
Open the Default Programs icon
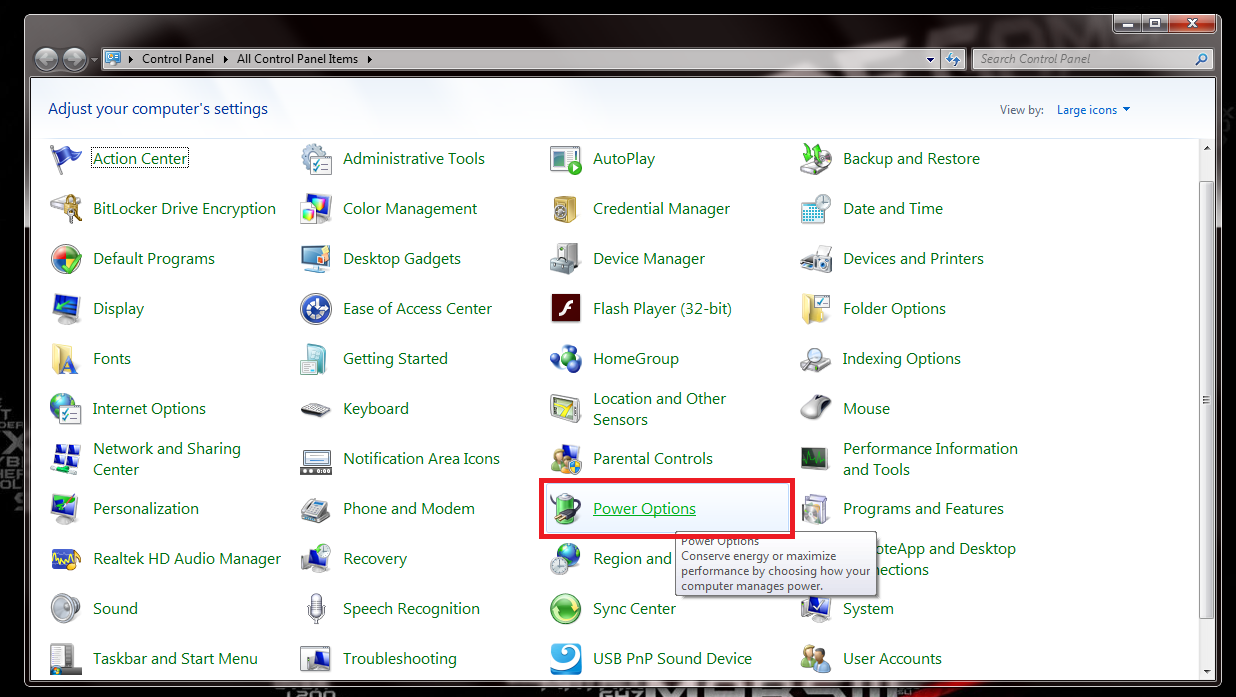(x=66, y=259)
